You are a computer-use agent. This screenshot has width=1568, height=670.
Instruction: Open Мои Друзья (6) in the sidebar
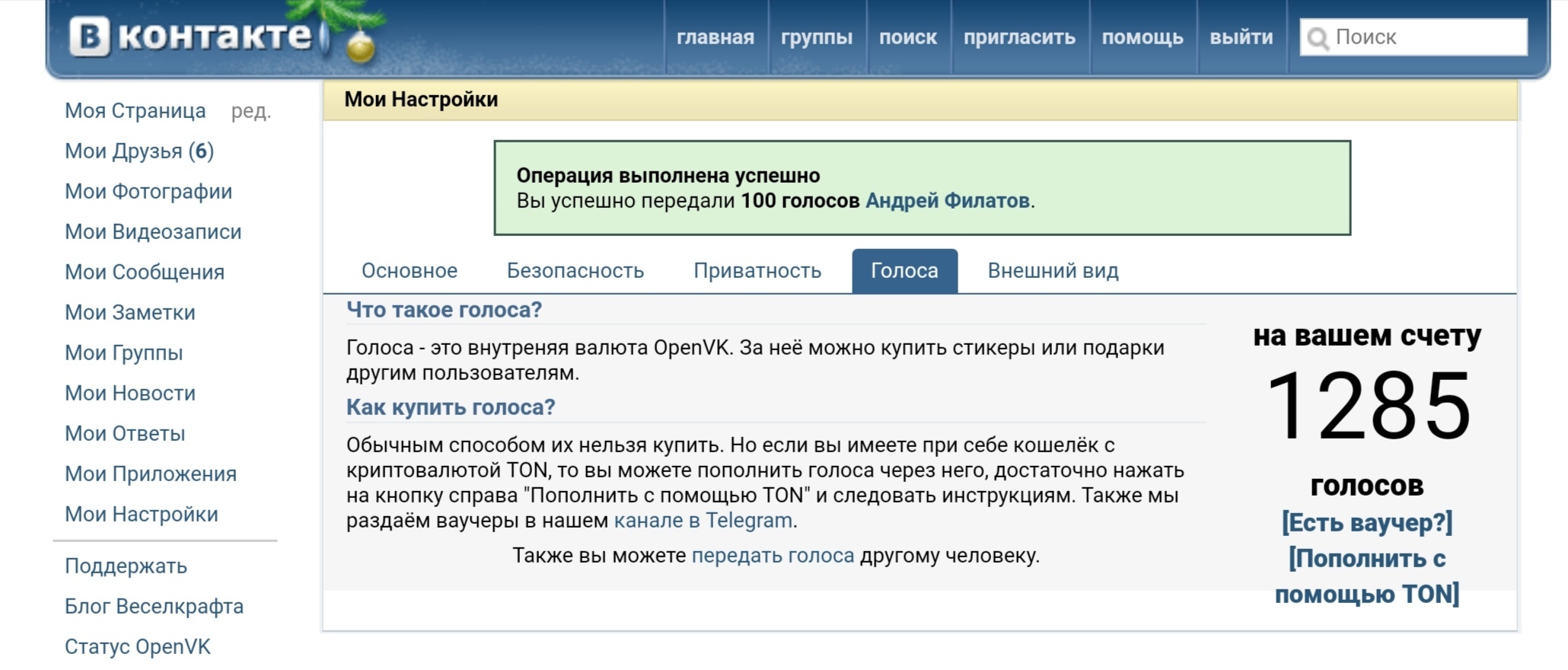click(x=139, y=152)
